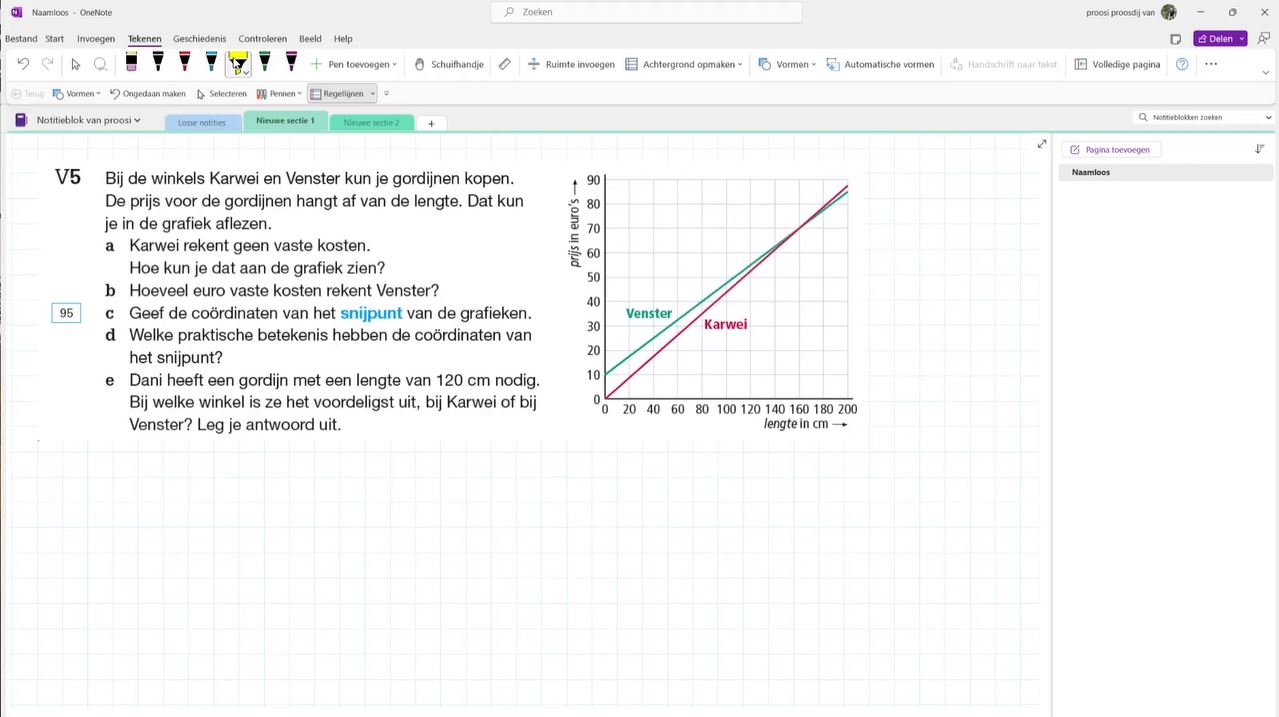This screenshot has width=1279, height=717.
Task: Click the highlighted word snijpunt
Action: point(371,313)
